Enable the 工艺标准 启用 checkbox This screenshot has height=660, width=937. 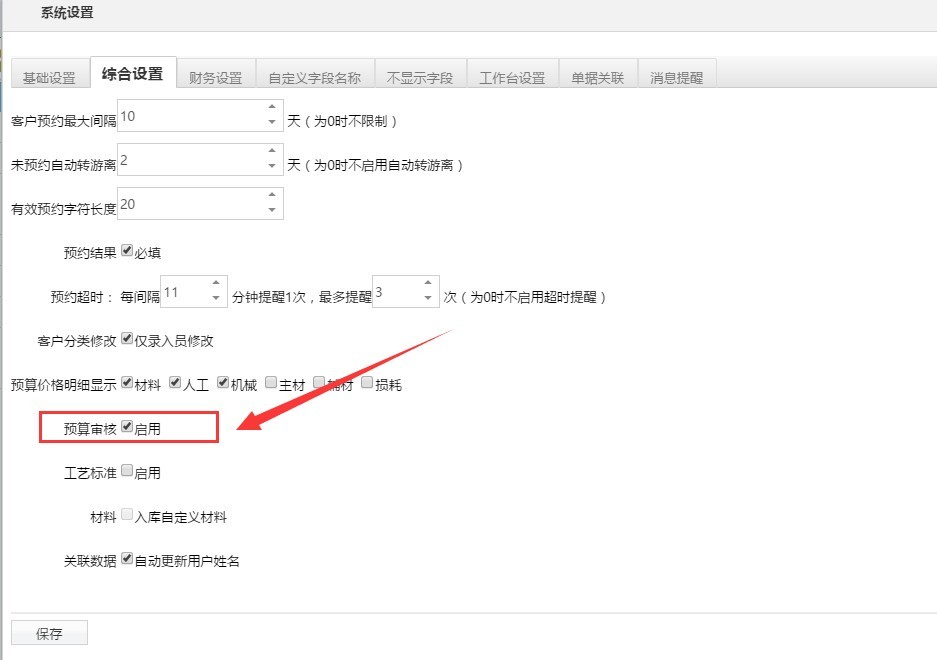click(128, 471)
